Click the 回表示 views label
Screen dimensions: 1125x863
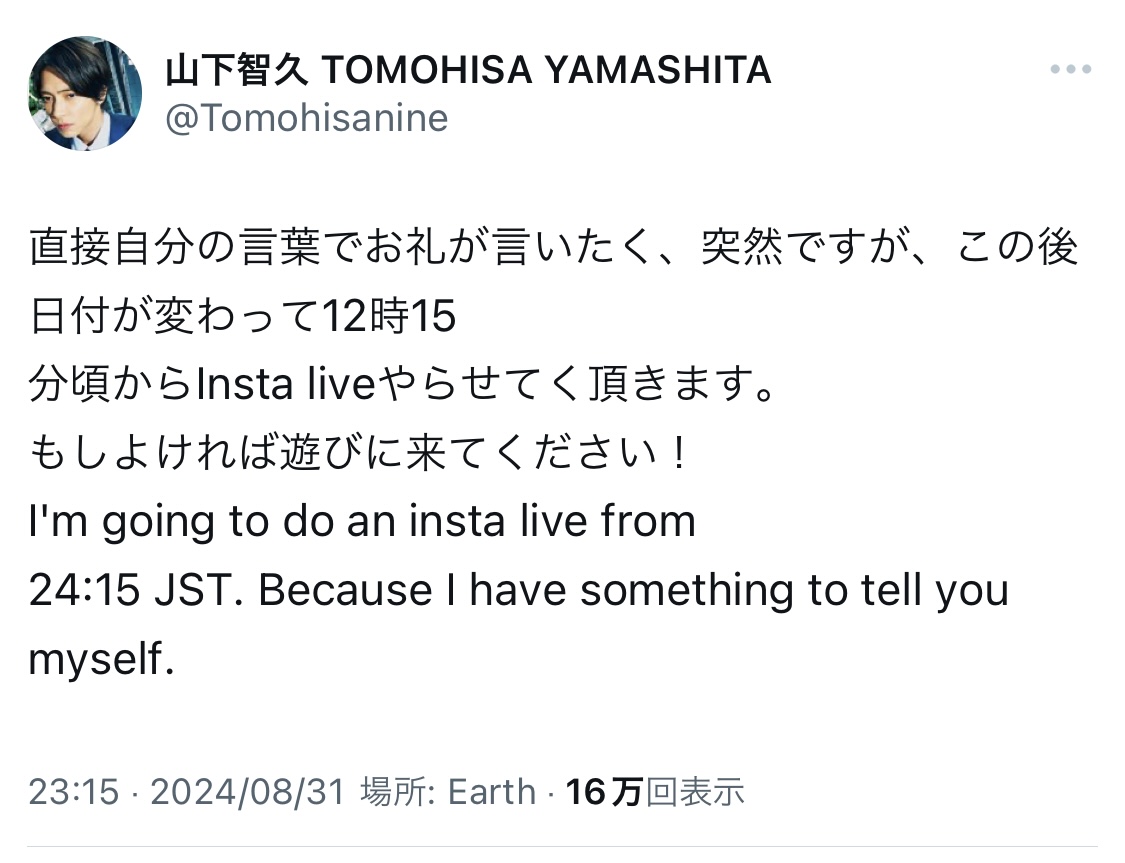695,792
